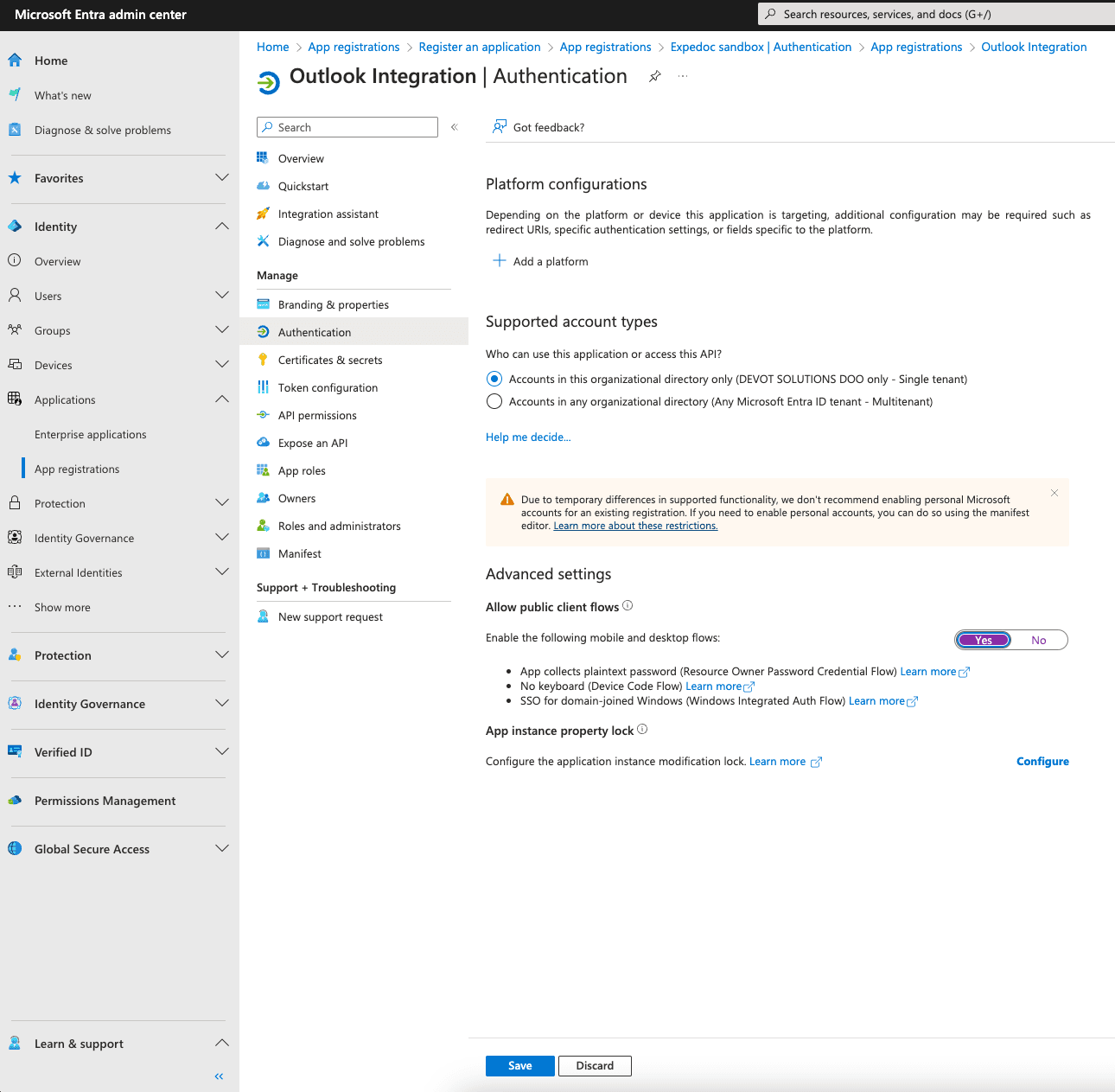Click the info icon next to Allow public client flows

pyautogui.click(x=628, y=606)
